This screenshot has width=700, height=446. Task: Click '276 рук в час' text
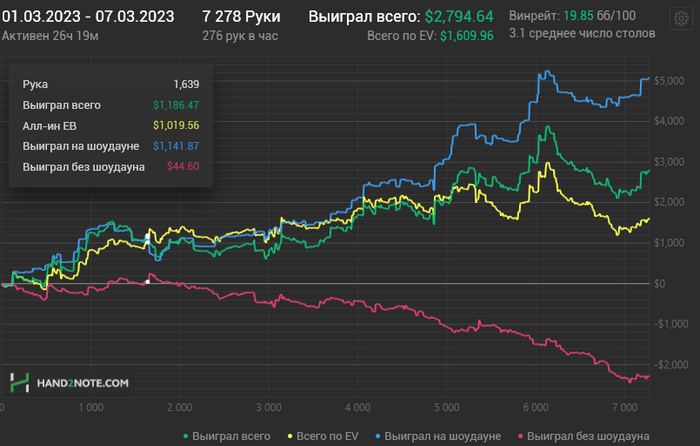click(240, 36)
